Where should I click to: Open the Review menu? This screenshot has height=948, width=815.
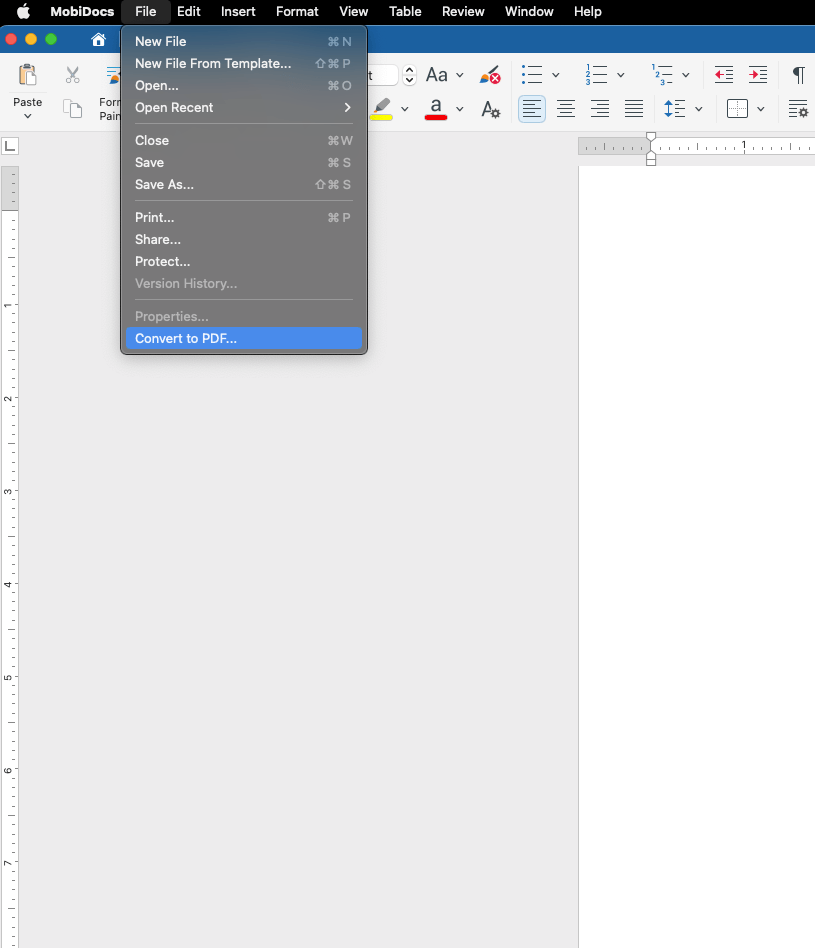pyautogui.click(x=463, y=12)
